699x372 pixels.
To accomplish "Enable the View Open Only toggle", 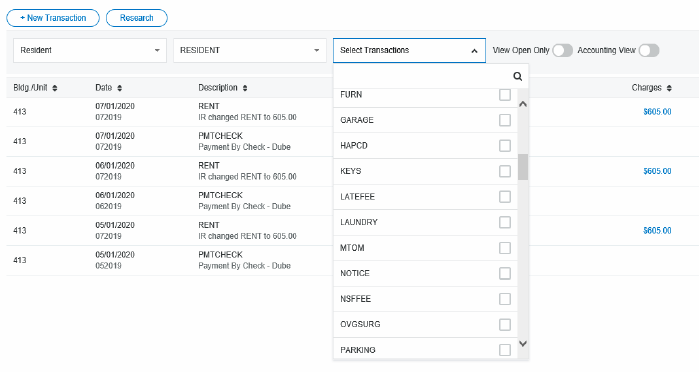I will 562,50.
